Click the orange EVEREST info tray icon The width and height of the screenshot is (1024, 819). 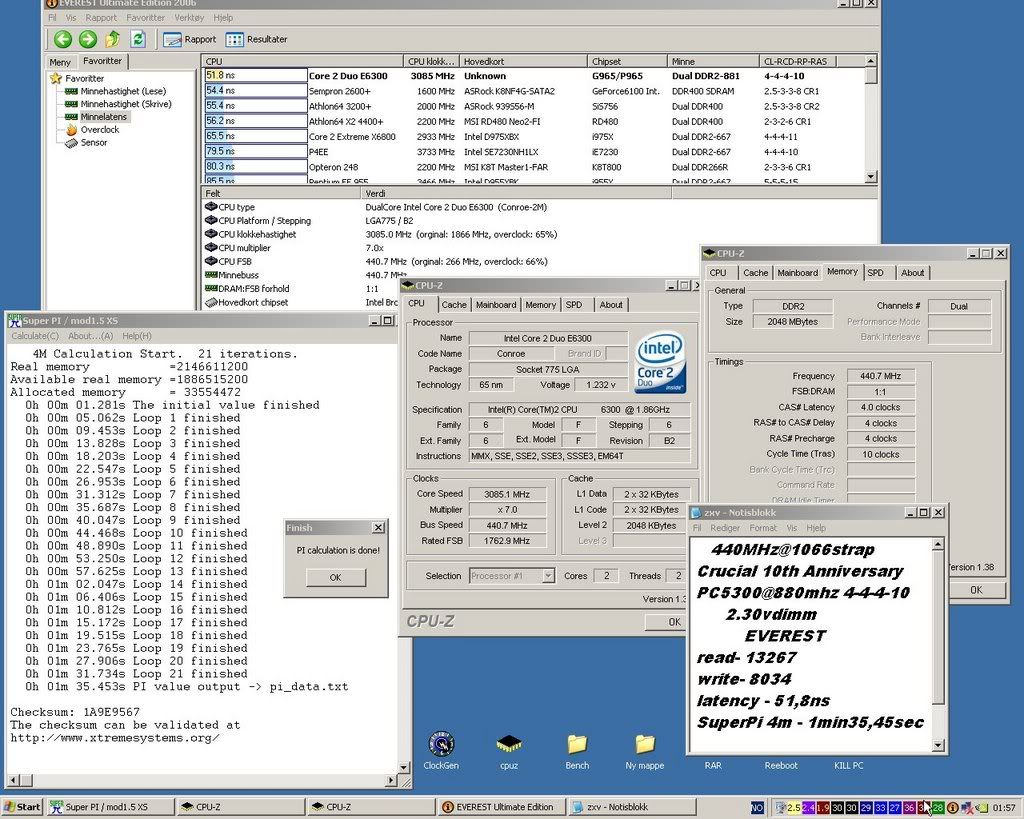click(x=952, y=808)
